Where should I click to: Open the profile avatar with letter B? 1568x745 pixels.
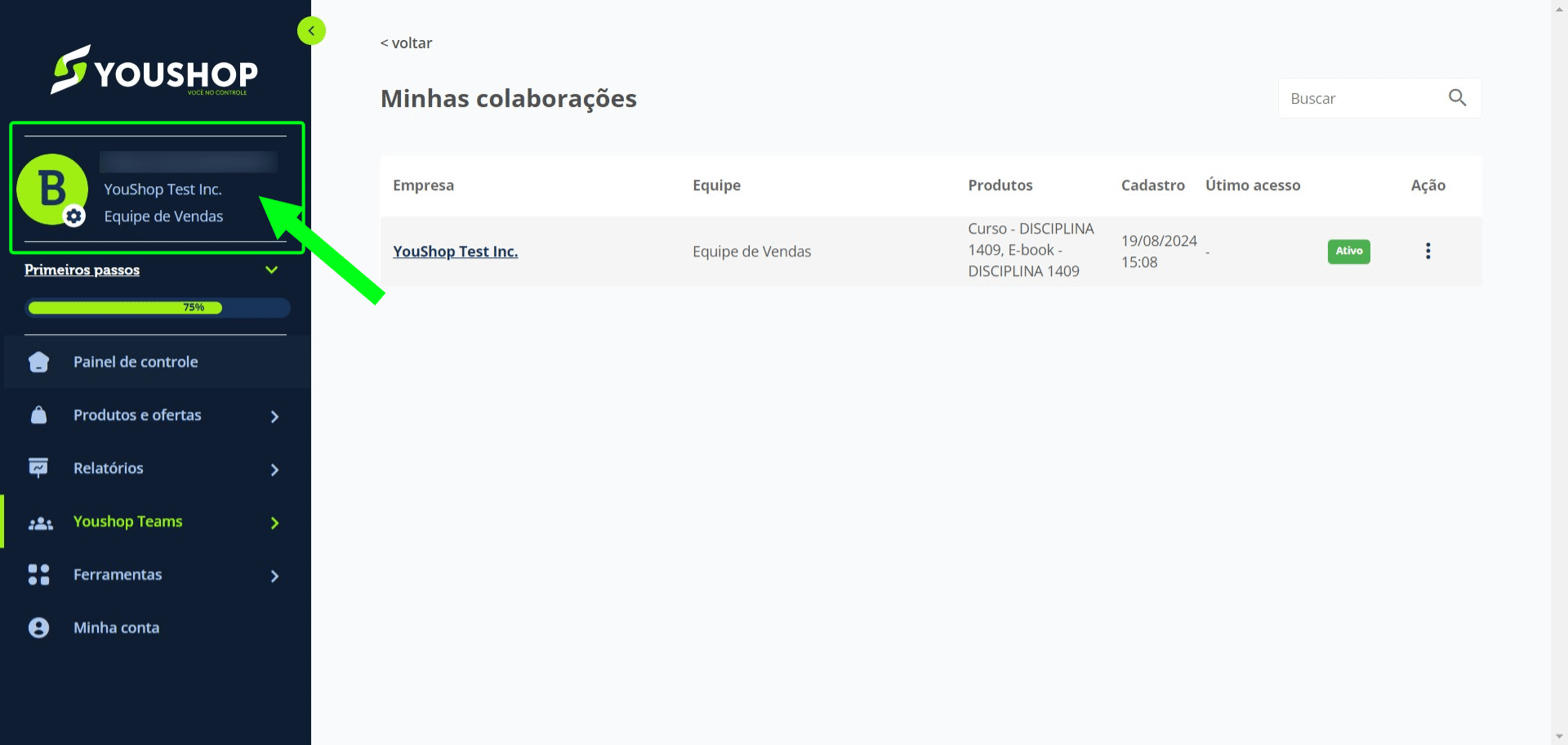point(52,189)
